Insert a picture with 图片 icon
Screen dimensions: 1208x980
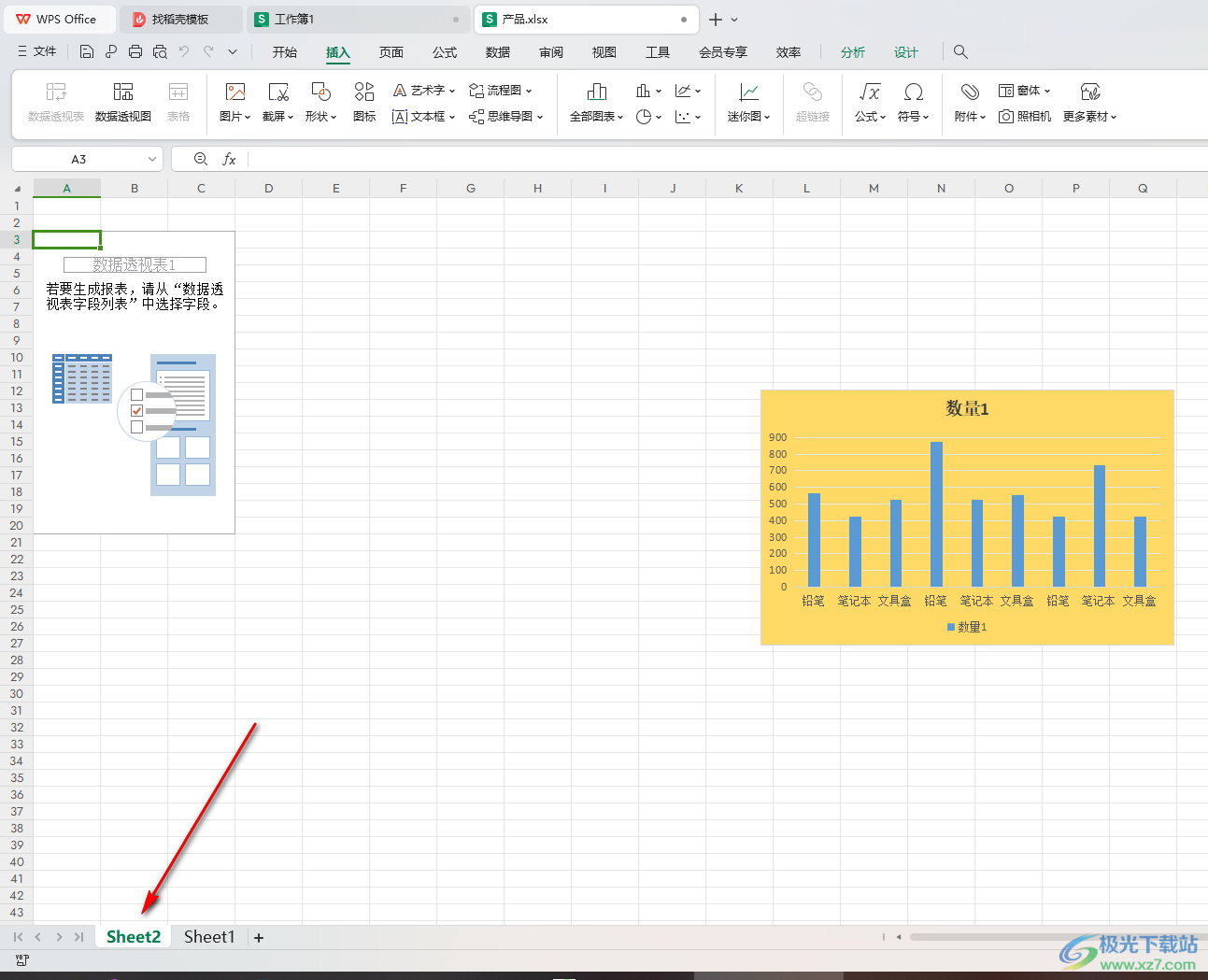[x=235, y=102]
